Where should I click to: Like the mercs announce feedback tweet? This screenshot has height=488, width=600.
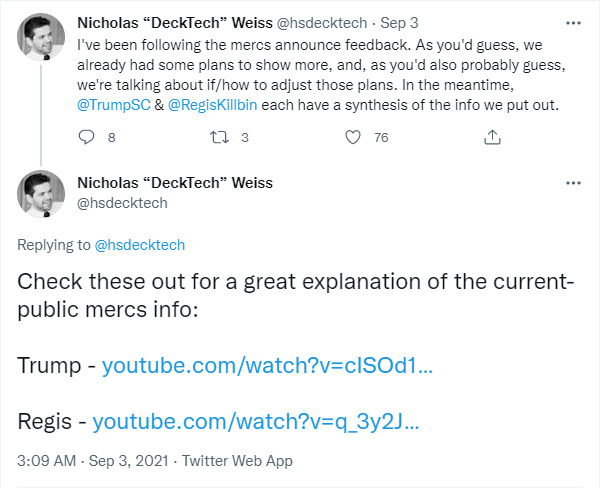(352, 138)
